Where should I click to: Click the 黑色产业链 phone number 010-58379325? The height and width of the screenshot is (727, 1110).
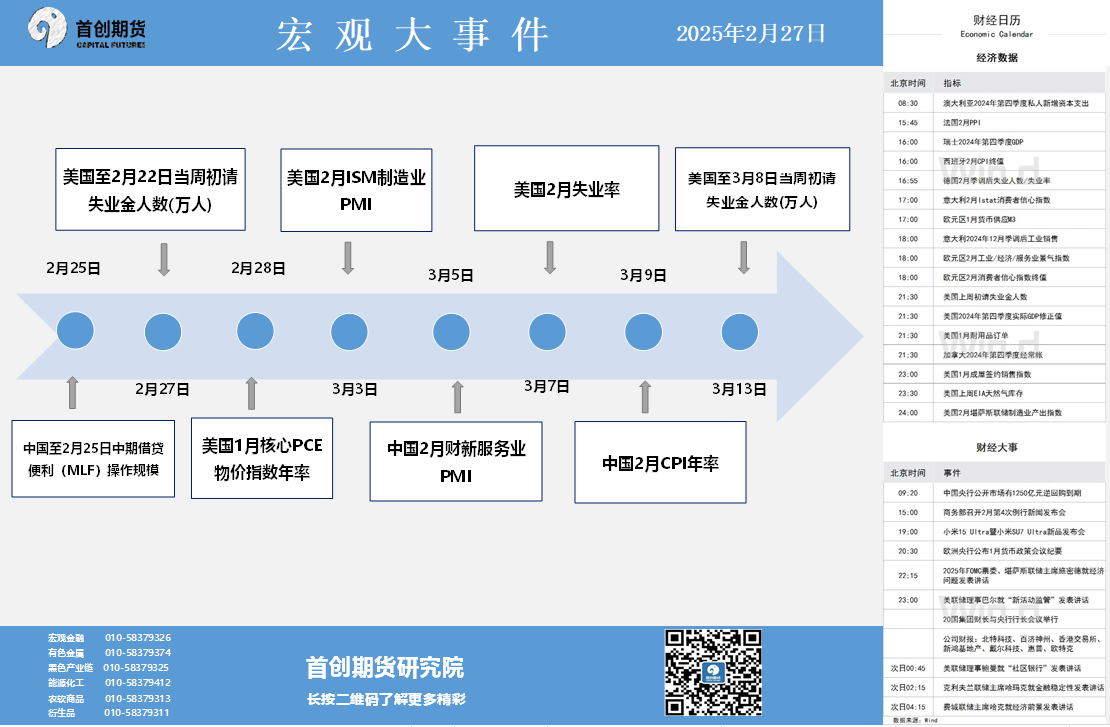(x=136, y=668)
